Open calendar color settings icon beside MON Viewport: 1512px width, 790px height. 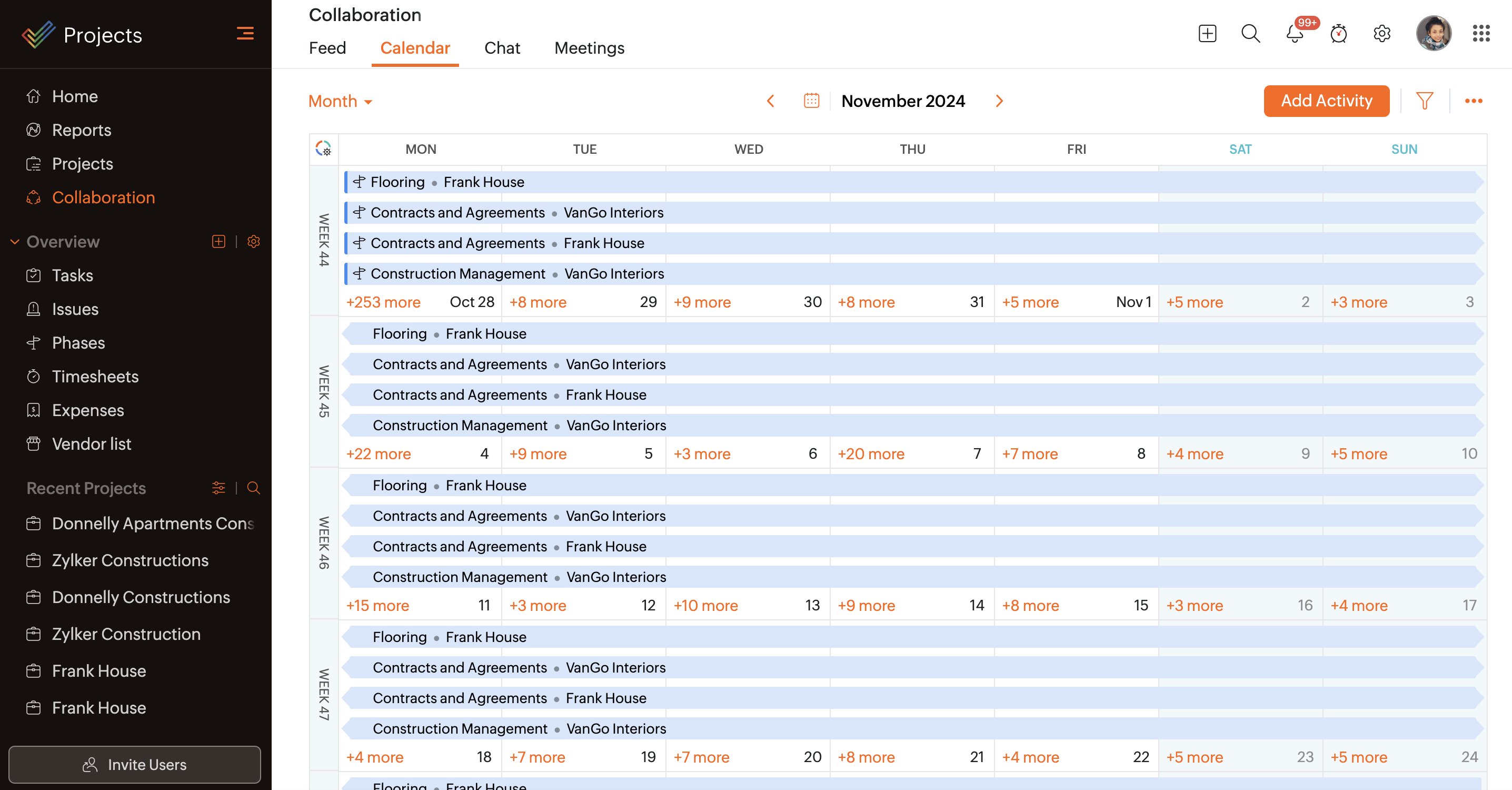[x=323, y=149]
